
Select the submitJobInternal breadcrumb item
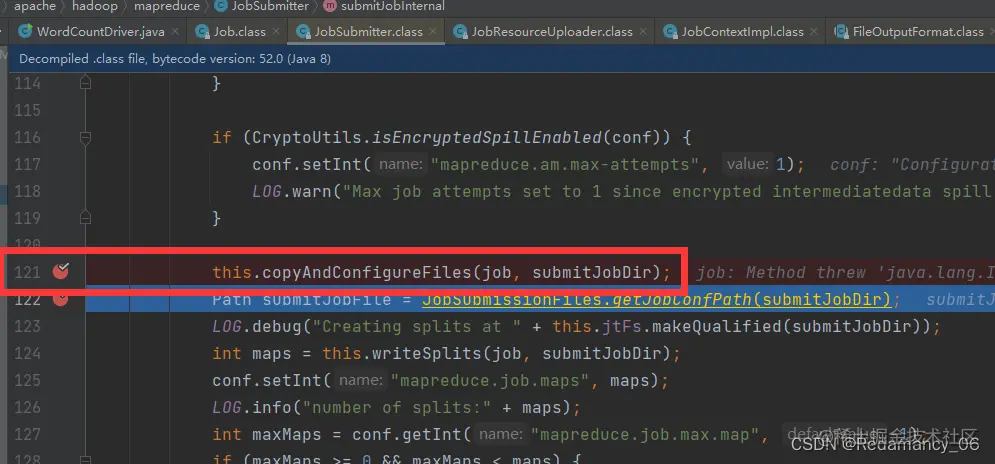(392, 6)
